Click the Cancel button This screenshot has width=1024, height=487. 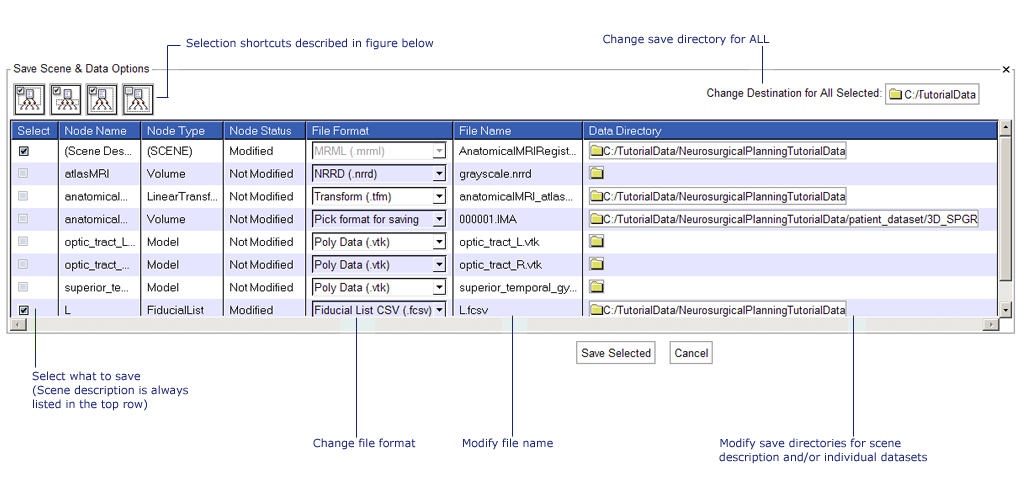coord(691,353)
